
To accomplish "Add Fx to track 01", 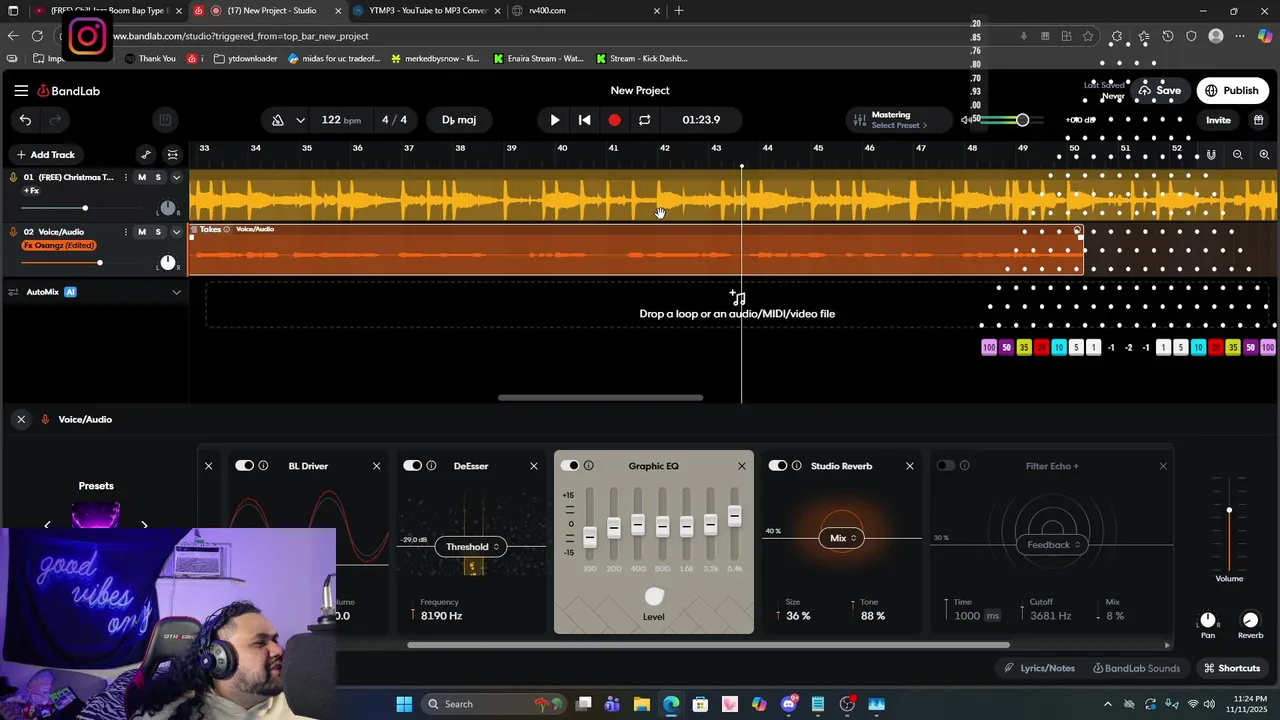I will point(31,191).
